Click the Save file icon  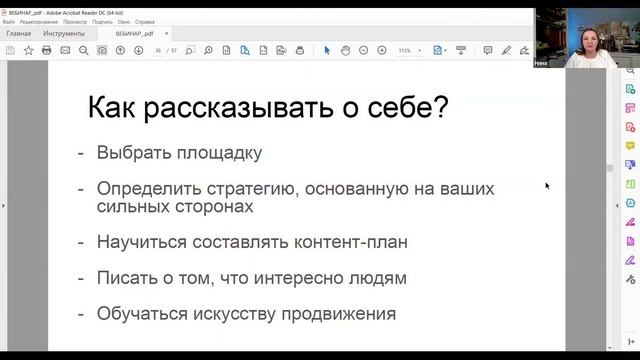(10, 50)
